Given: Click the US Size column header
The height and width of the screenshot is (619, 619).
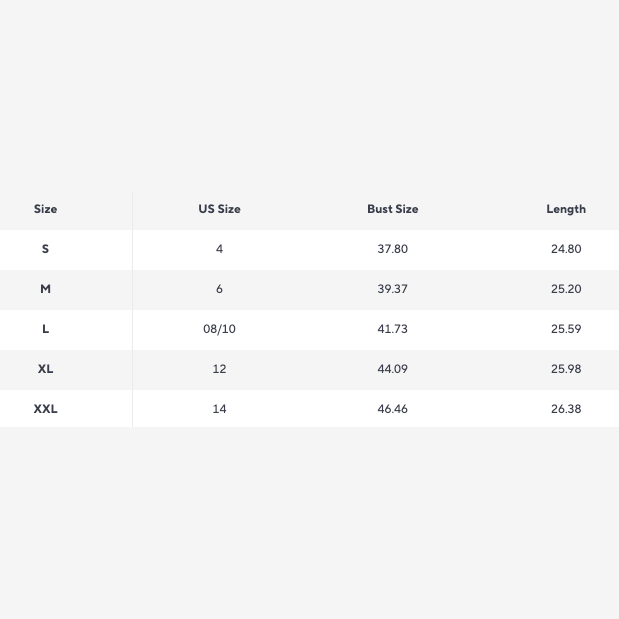Looking at the screenshot, I should 219,209.
